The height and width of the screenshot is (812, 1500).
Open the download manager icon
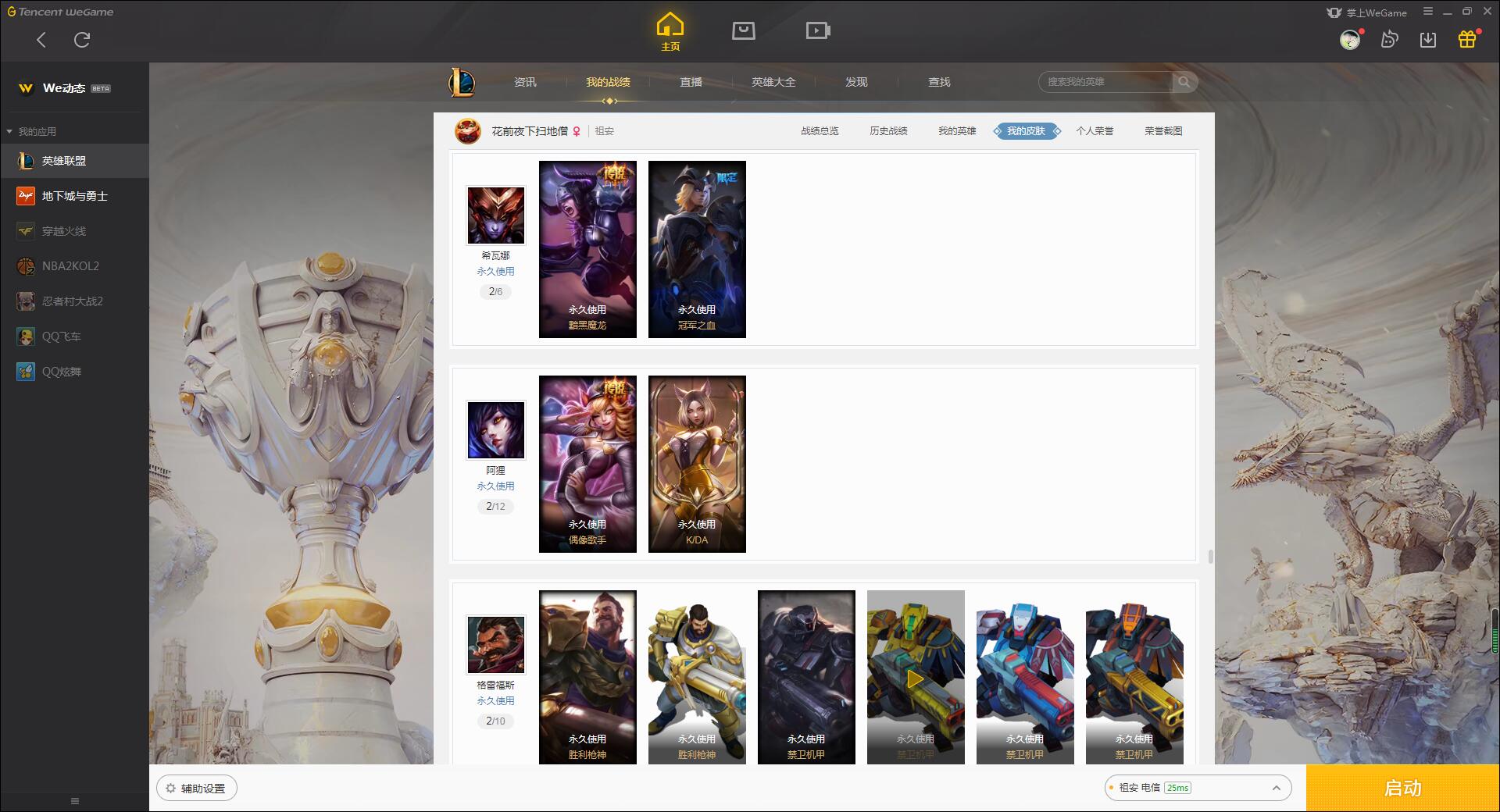(1428, 39)
